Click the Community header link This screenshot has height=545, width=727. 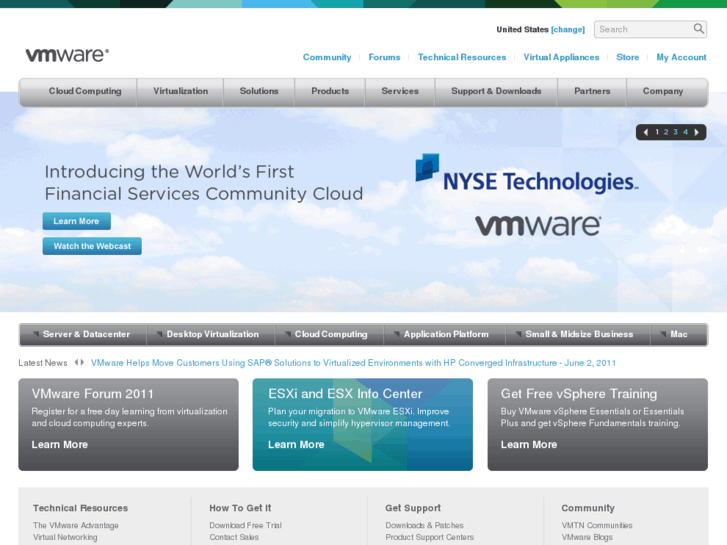point(327,57)
